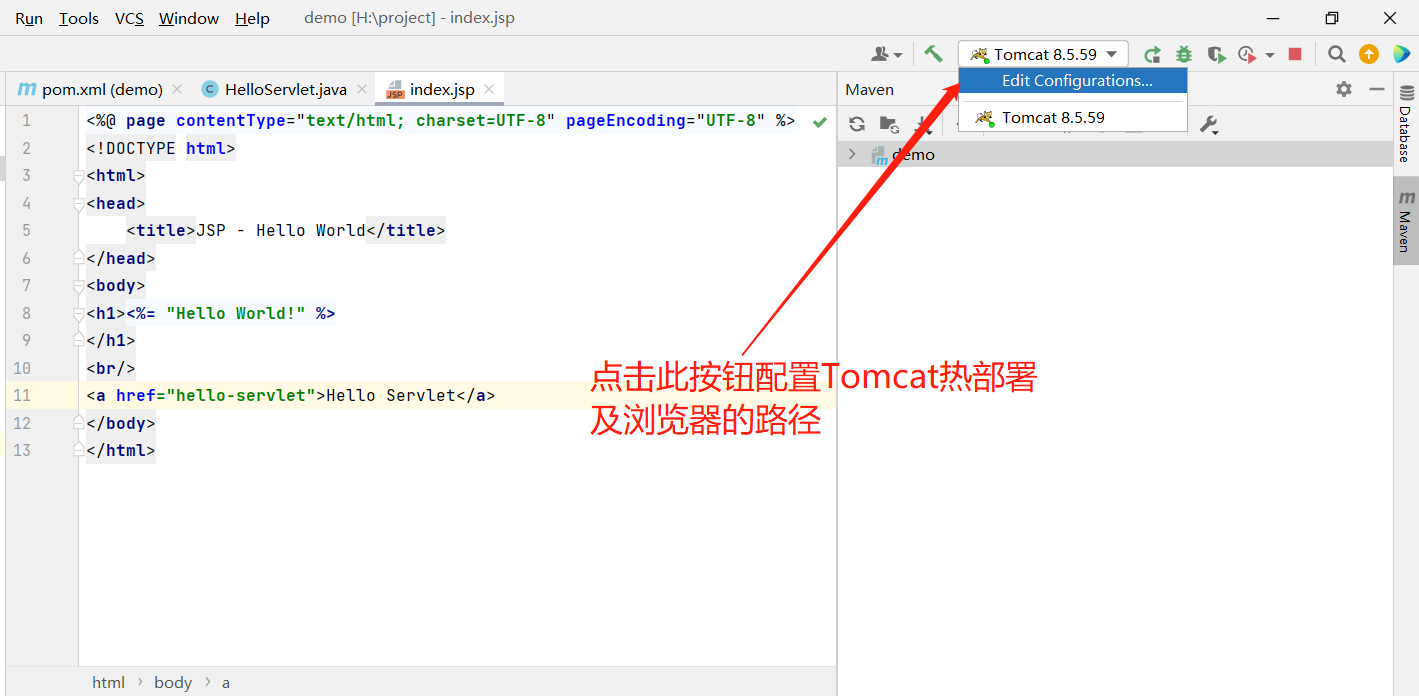
Task: Select Tomcat 8.5.59 in the dropdown list
Action: click(x=1073, y=117)
